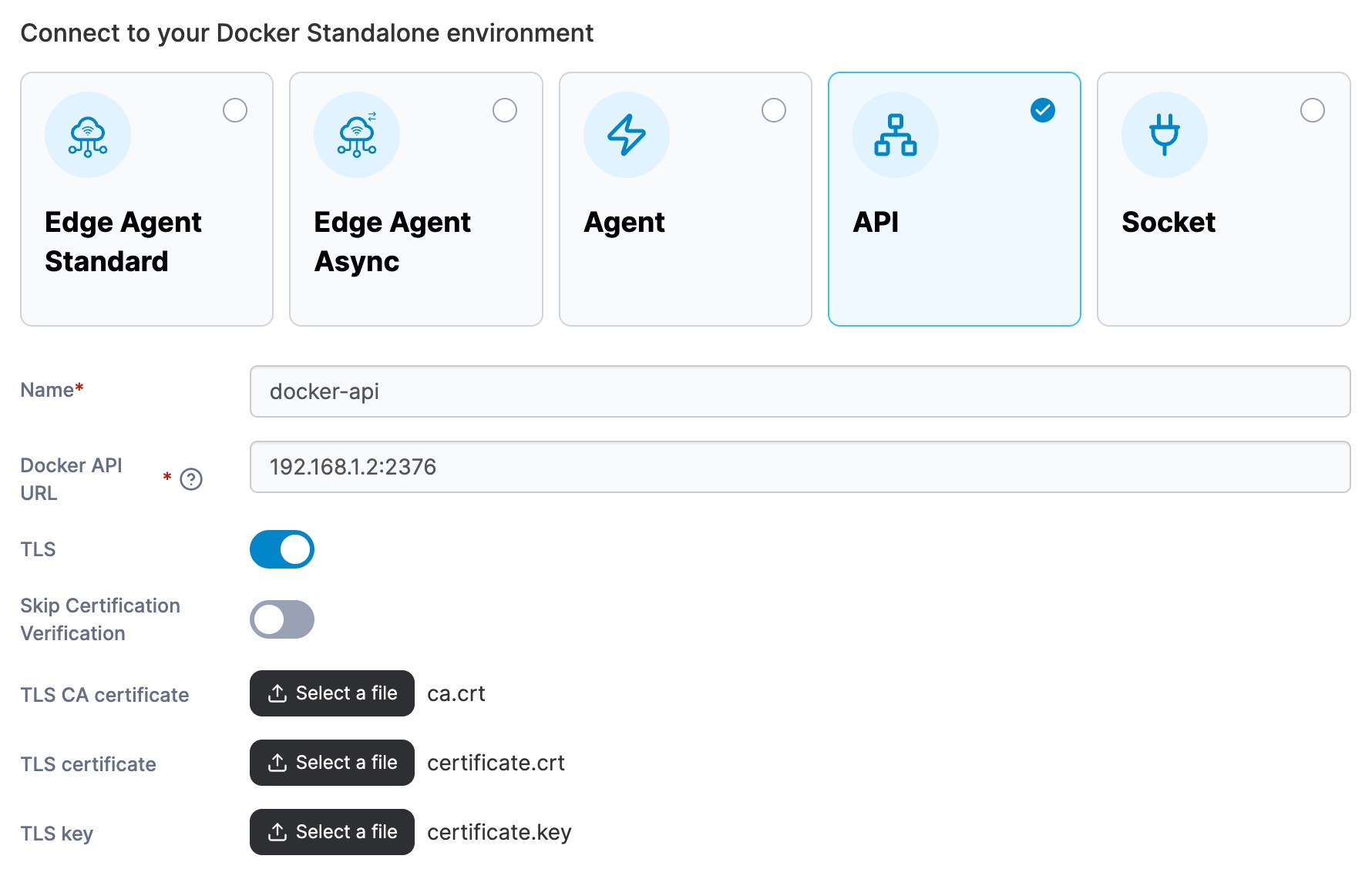1372x869 pixels.
Task: Select the Edge Agent Async radio button
Action: point(505,110)
